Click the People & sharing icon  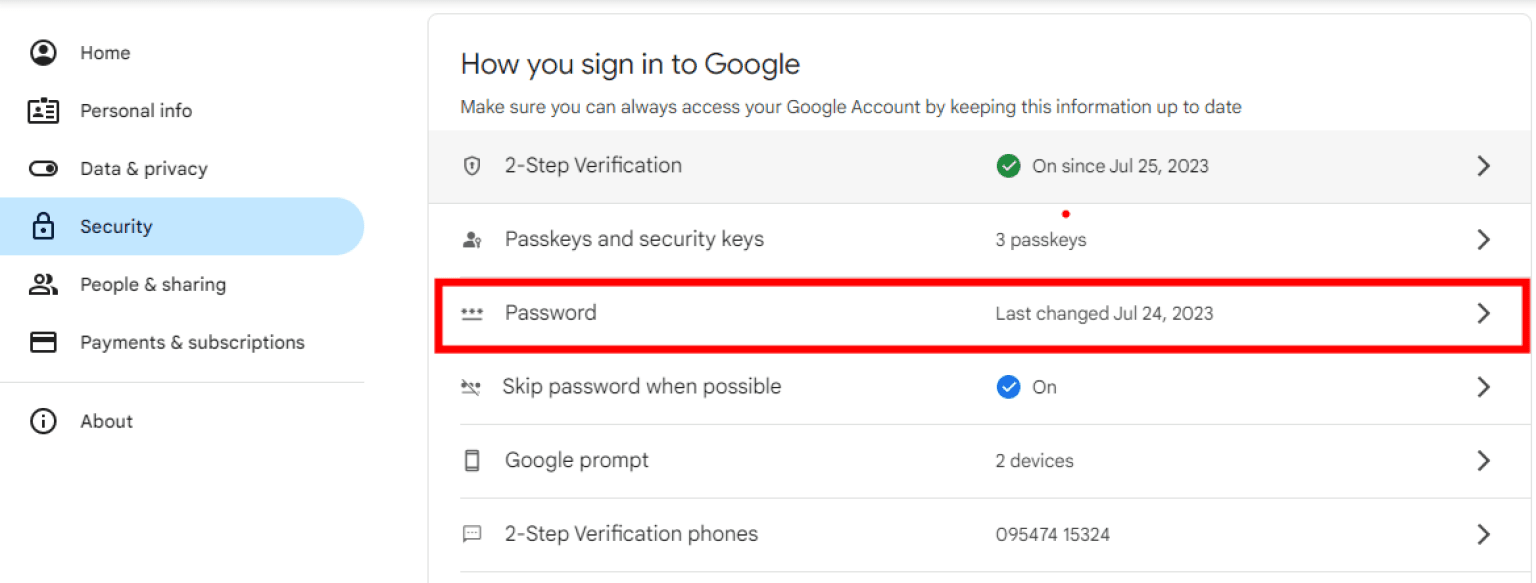(43, 284)
